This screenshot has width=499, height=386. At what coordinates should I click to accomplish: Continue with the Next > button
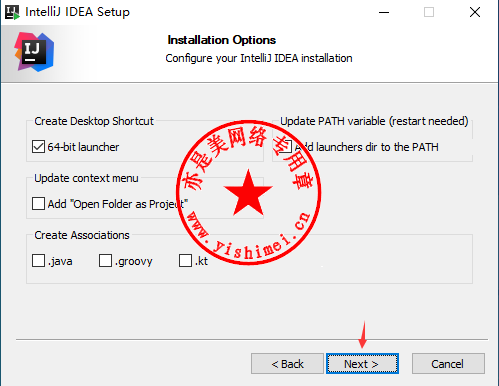(x=362, y=364)
